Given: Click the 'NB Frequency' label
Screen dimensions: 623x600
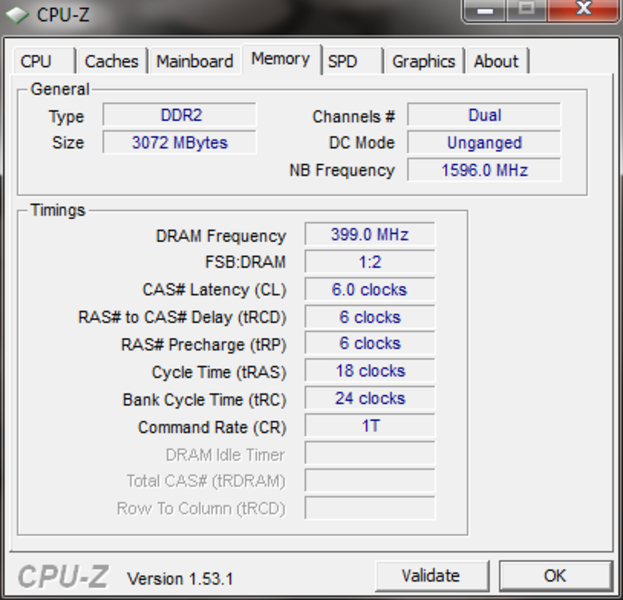Looking at the screenshot, I should [342, 170].
